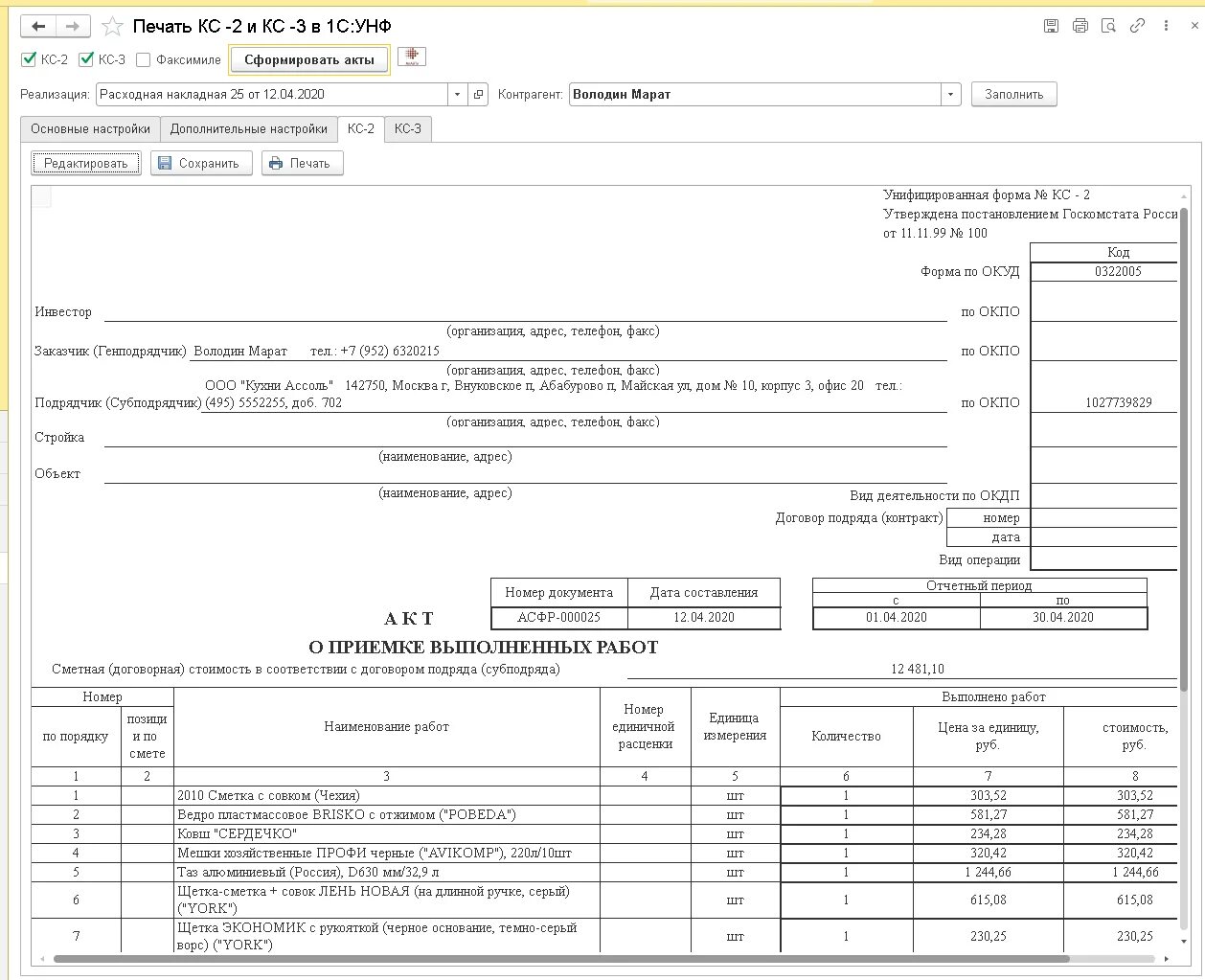Click the Редактировать button

(x=86, y=163)
